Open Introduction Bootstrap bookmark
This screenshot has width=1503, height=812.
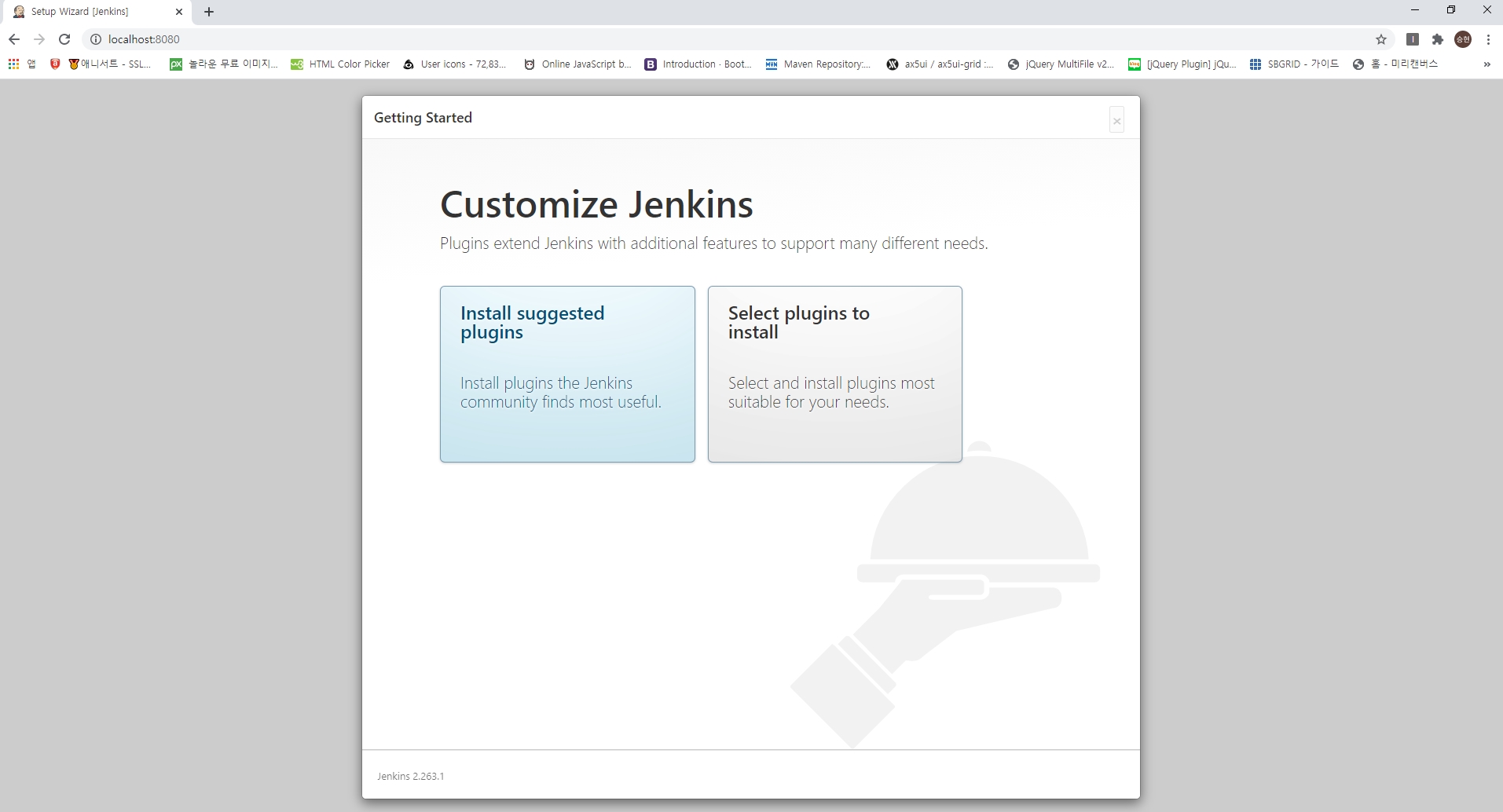pos(698,64)
